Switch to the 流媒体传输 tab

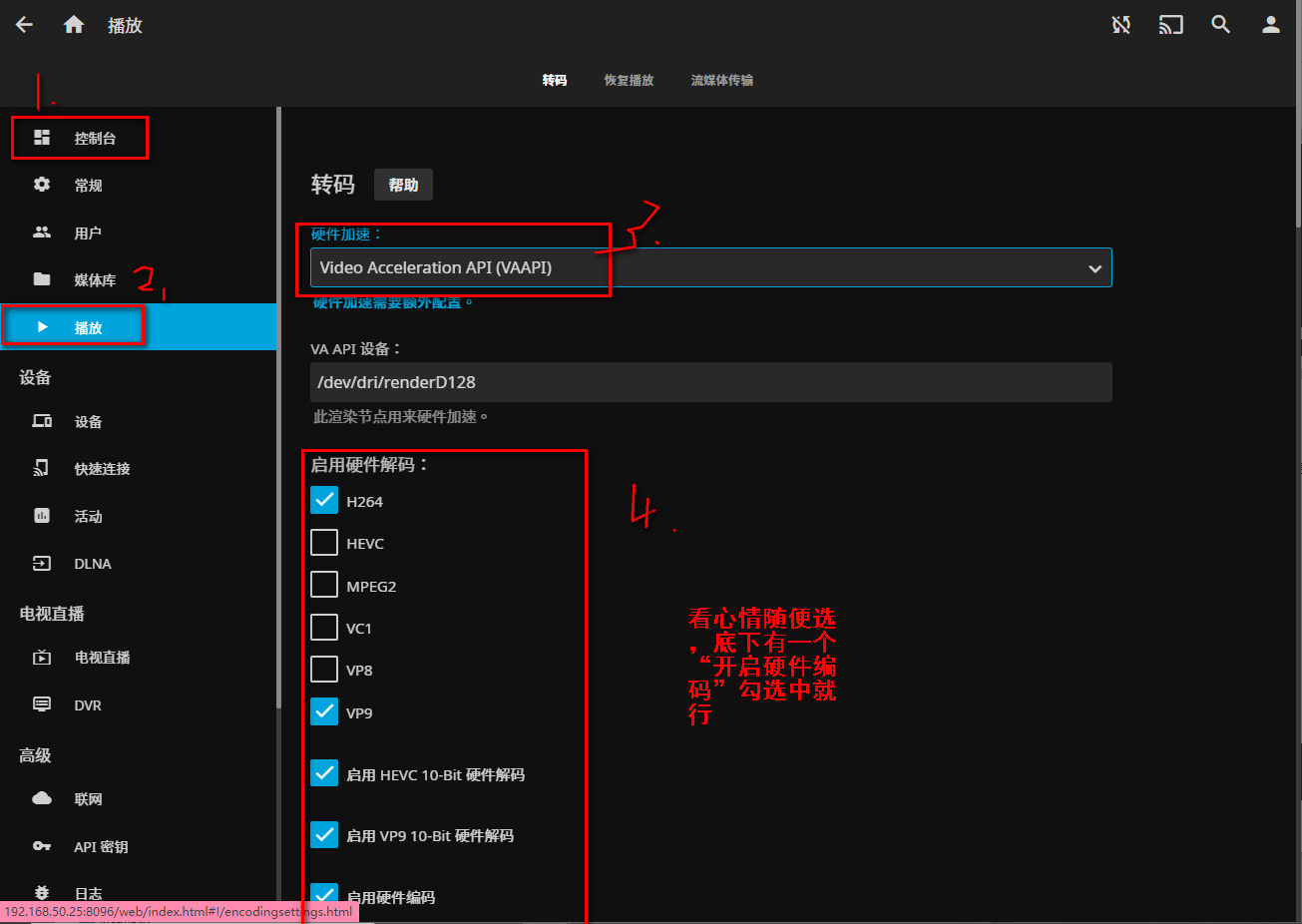[722, 80]
